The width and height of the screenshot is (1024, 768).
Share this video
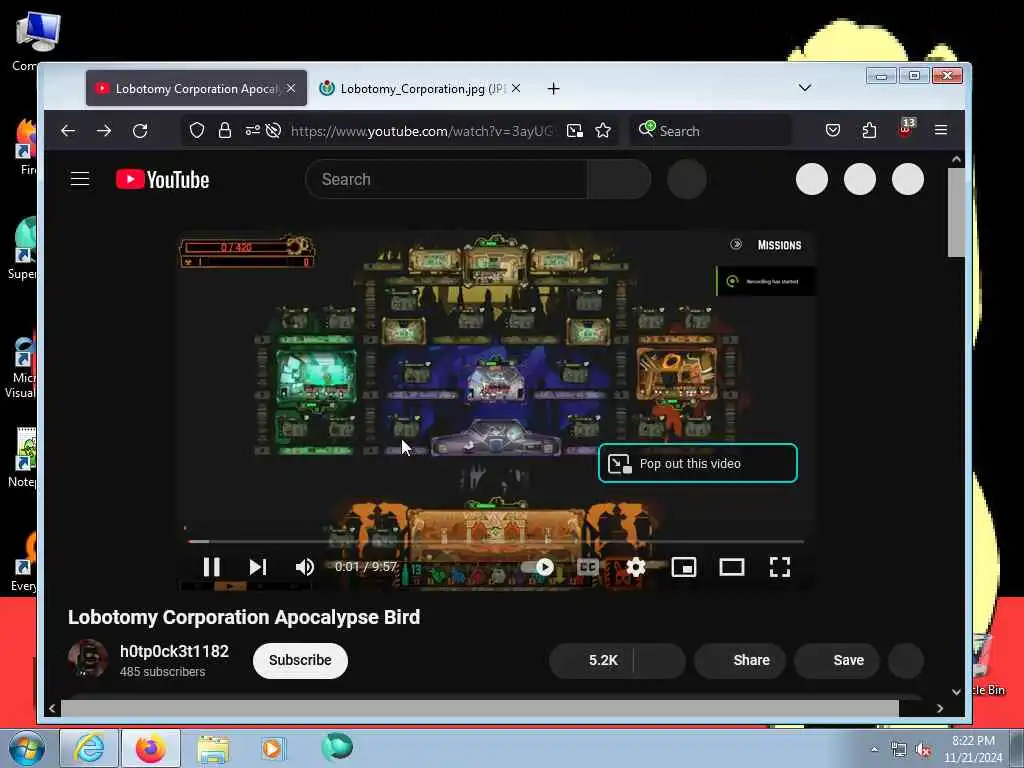[740, 660]
